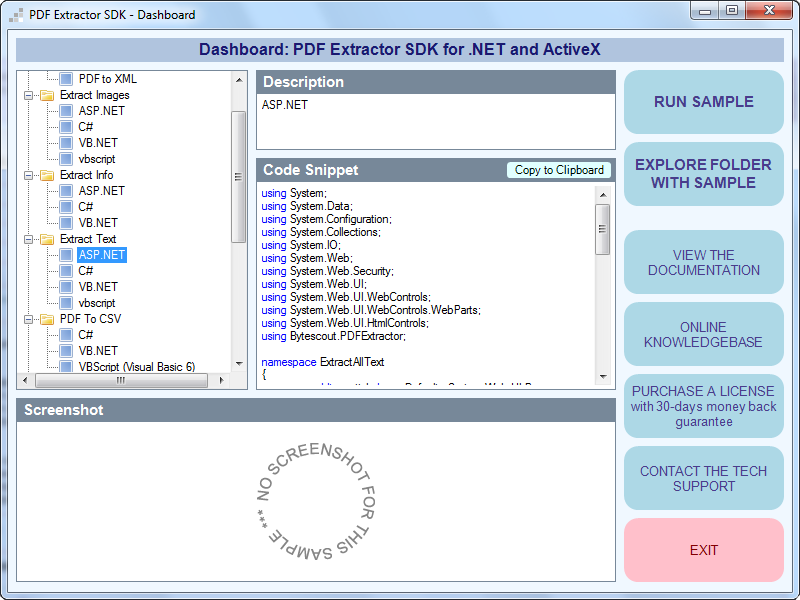This screenshot has width=800, height=600.
Task: Select the VB.NET icon under Extract Images
Action: pos(66,143)
